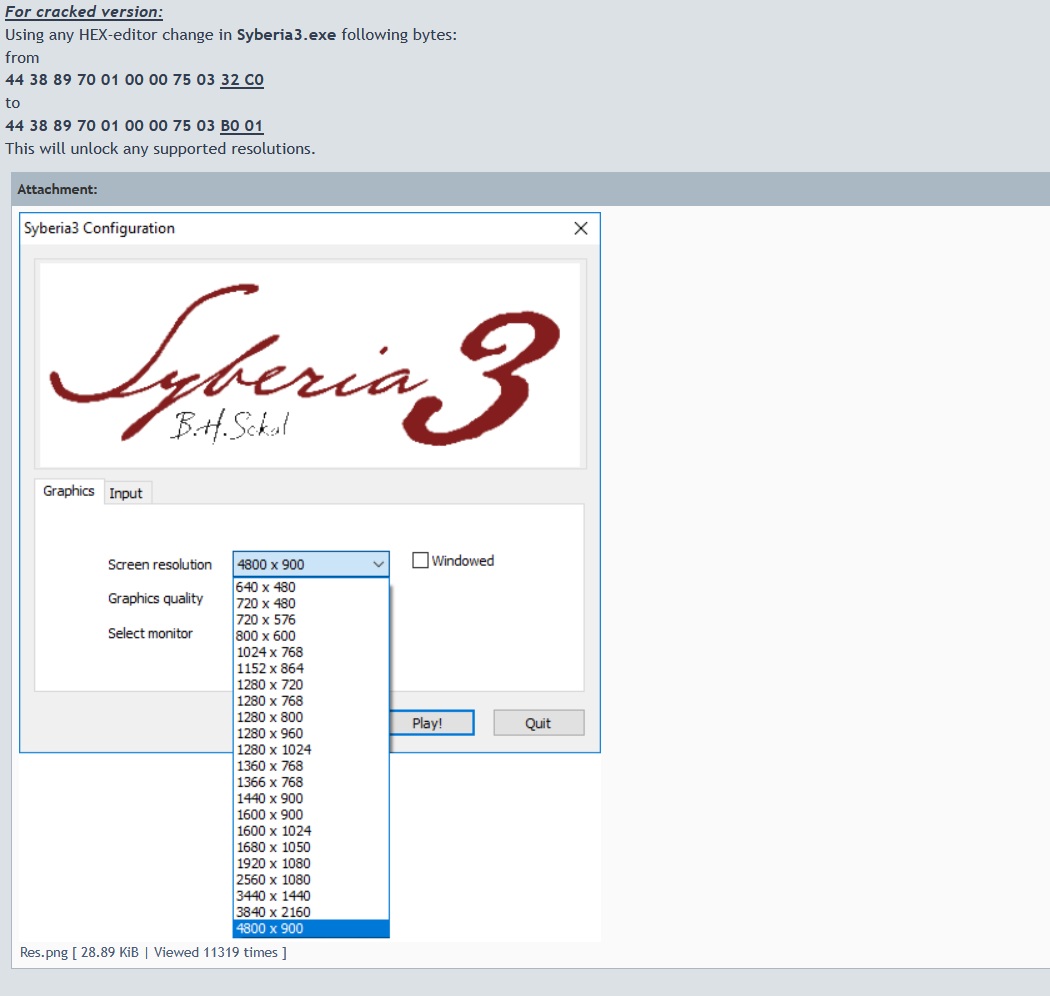
Task: Choose 3840 x 2160 resolution
Action: 311,912
